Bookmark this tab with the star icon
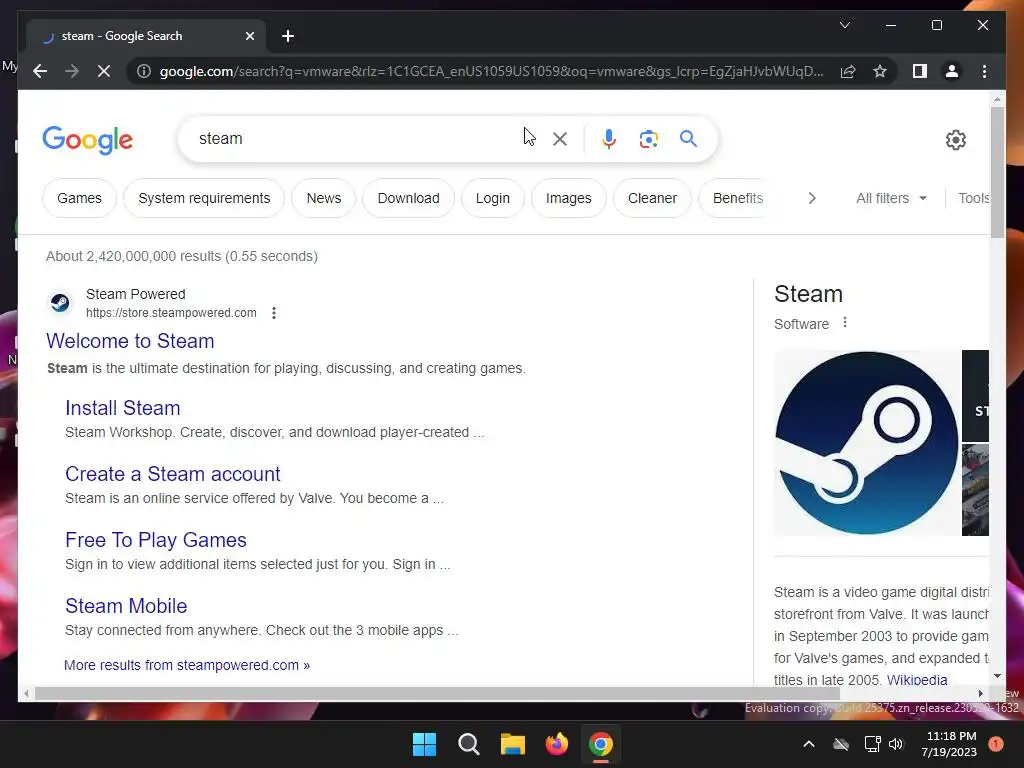The height and width of the screenshot is (768, 1024). (880, 71)
